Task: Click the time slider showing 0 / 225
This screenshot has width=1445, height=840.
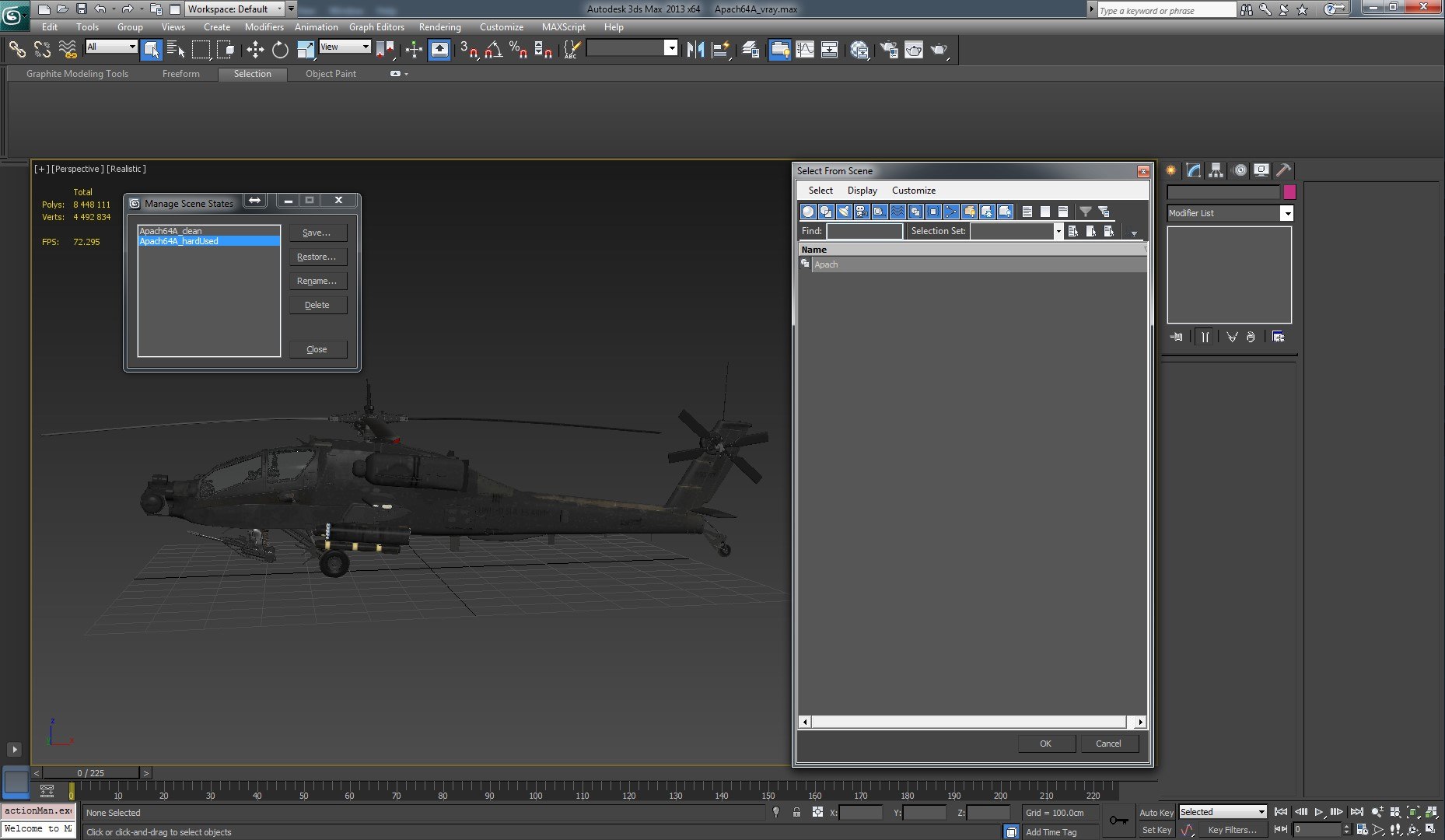Action: pyautogui.click(x=91, y=773)
